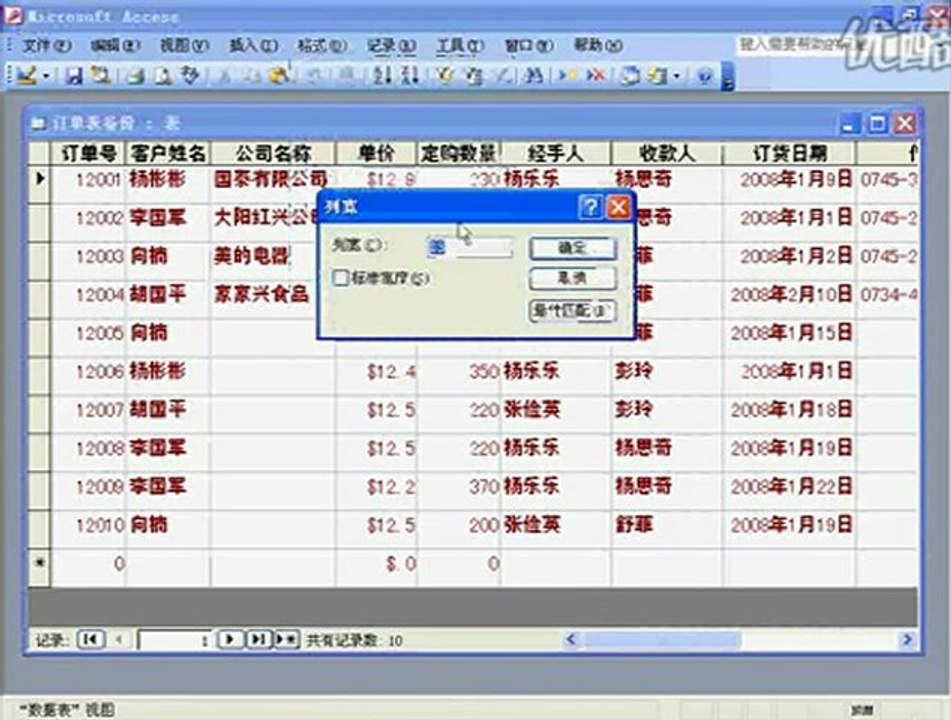951x720 pixels.
Task: Click the File Search toolbar icon
Action: click(x=100, y=75)
